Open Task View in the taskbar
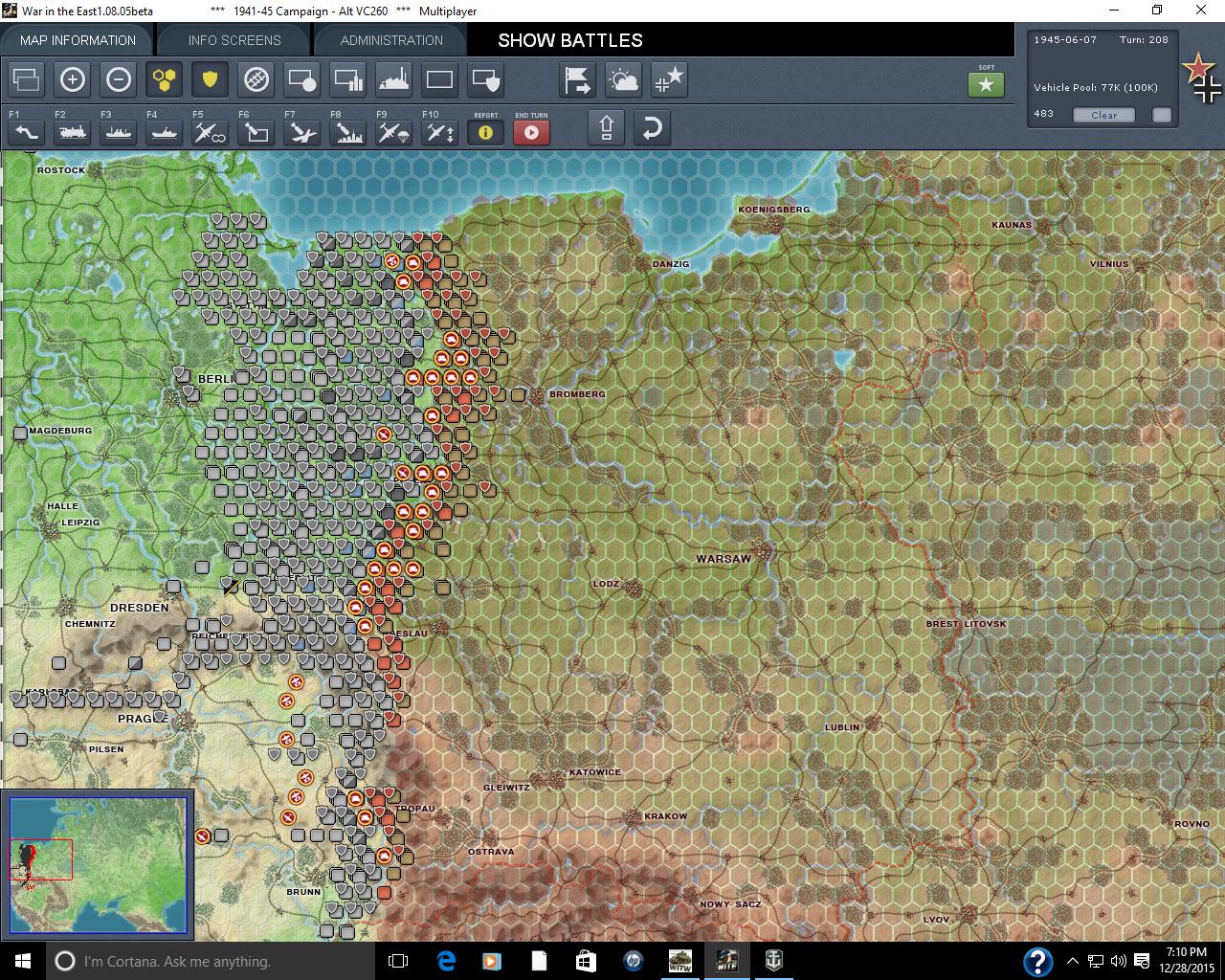The image size is (1225, 980). 399,961
